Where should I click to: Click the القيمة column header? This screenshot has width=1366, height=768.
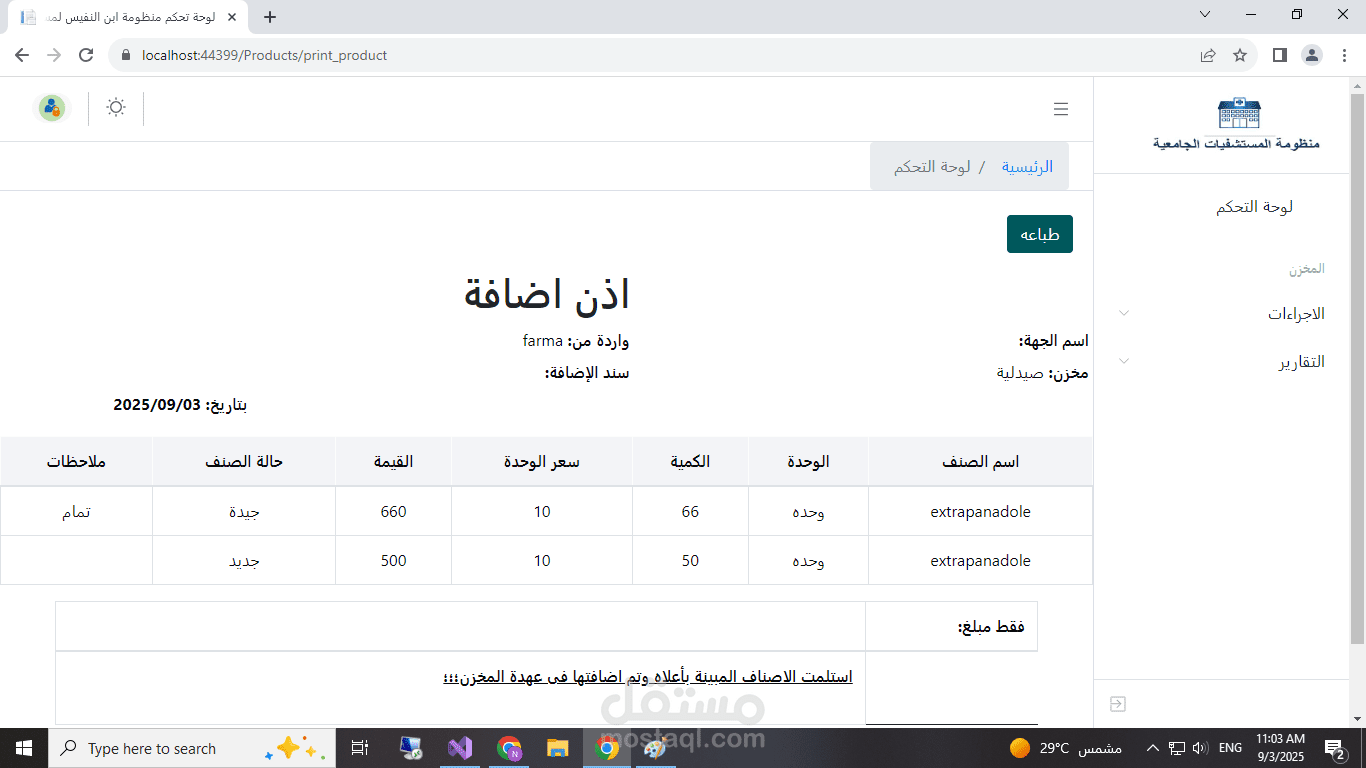393,461
